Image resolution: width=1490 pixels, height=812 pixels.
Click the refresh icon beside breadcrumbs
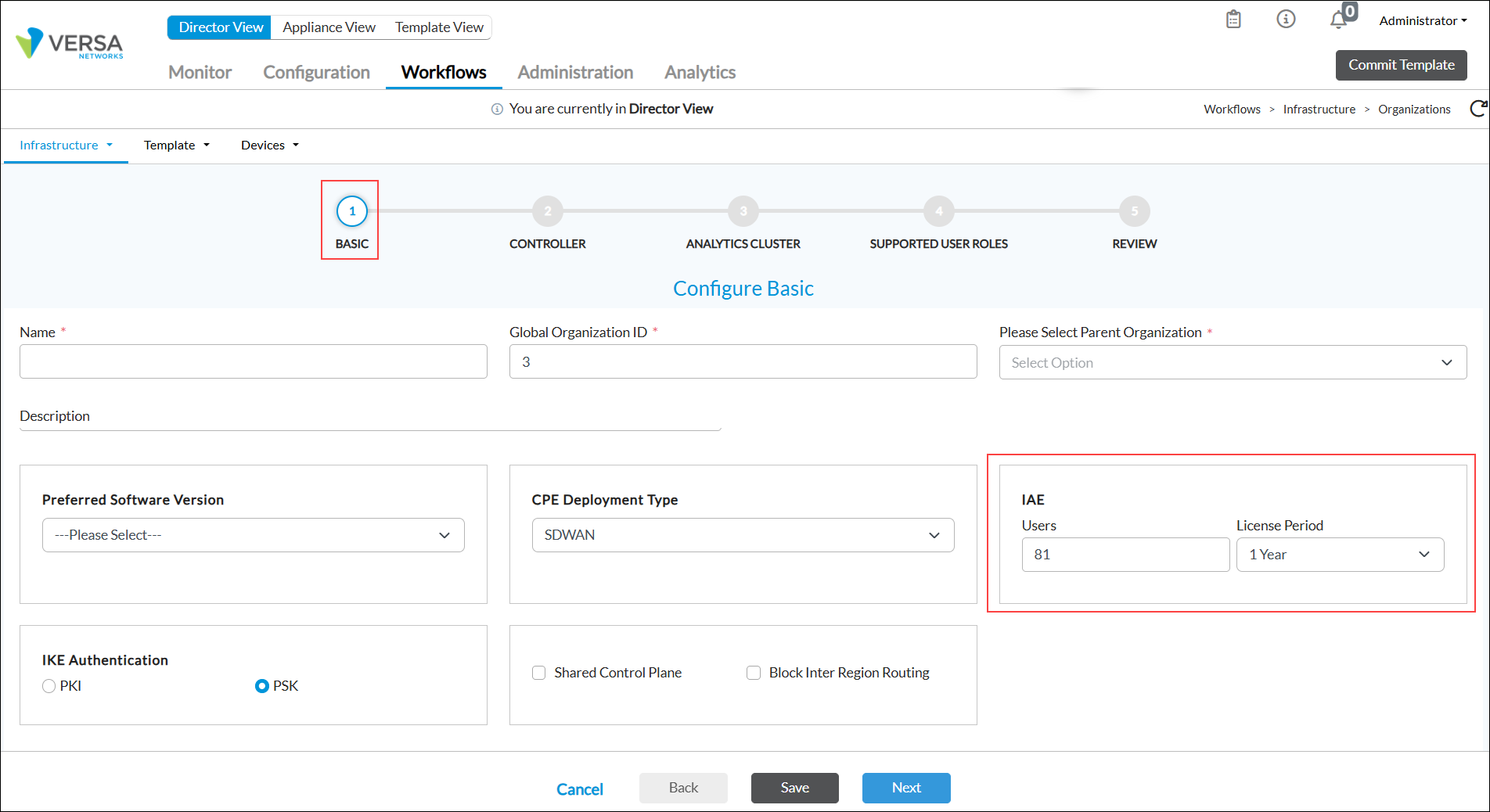coord(1477,109)
